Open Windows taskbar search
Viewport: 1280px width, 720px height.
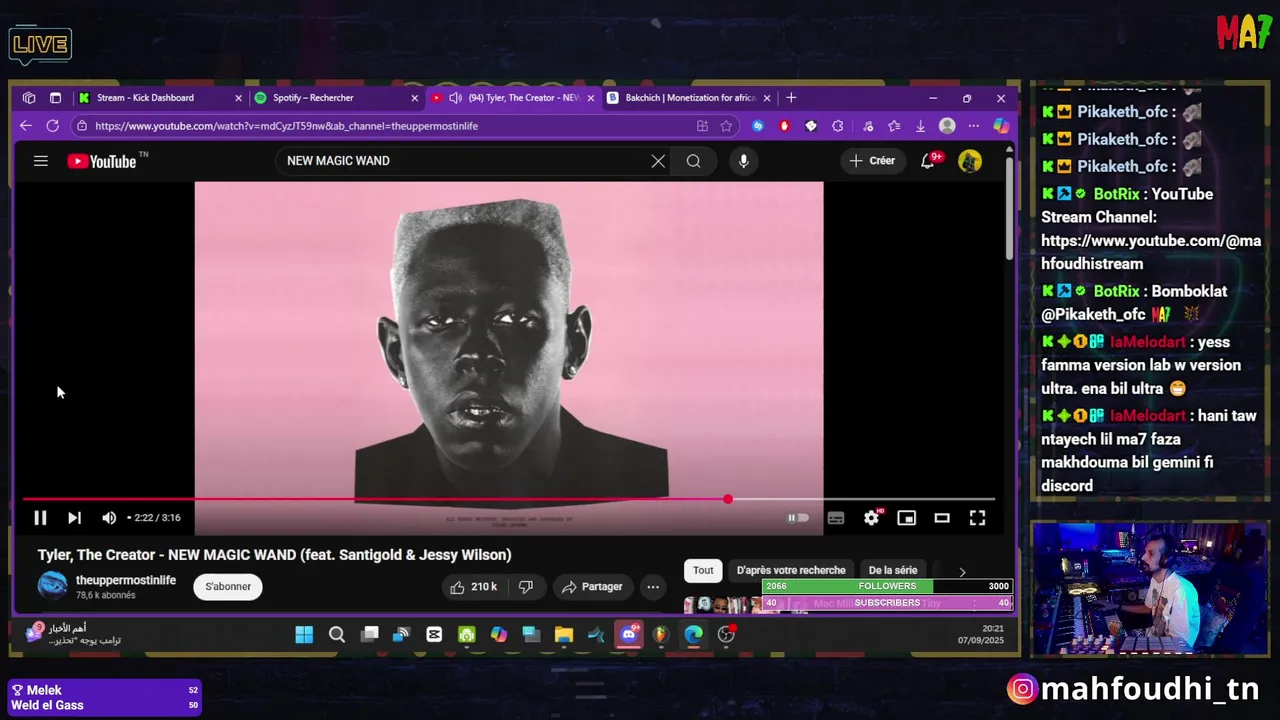[x=337, y=634]
